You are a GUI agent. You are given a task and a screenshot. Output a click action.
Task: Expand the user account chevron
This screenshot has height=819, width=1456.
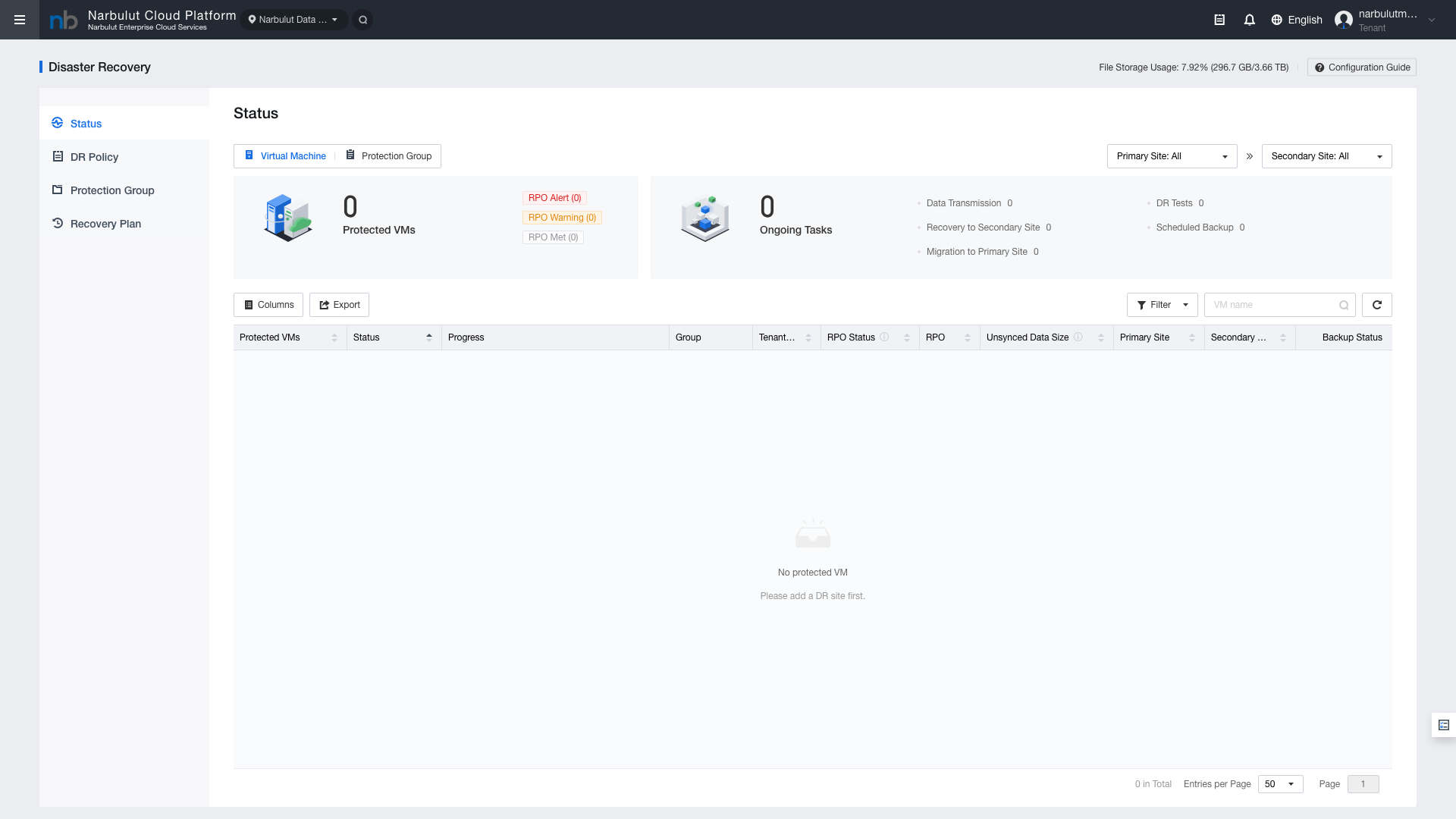(x=1432, y=20)
